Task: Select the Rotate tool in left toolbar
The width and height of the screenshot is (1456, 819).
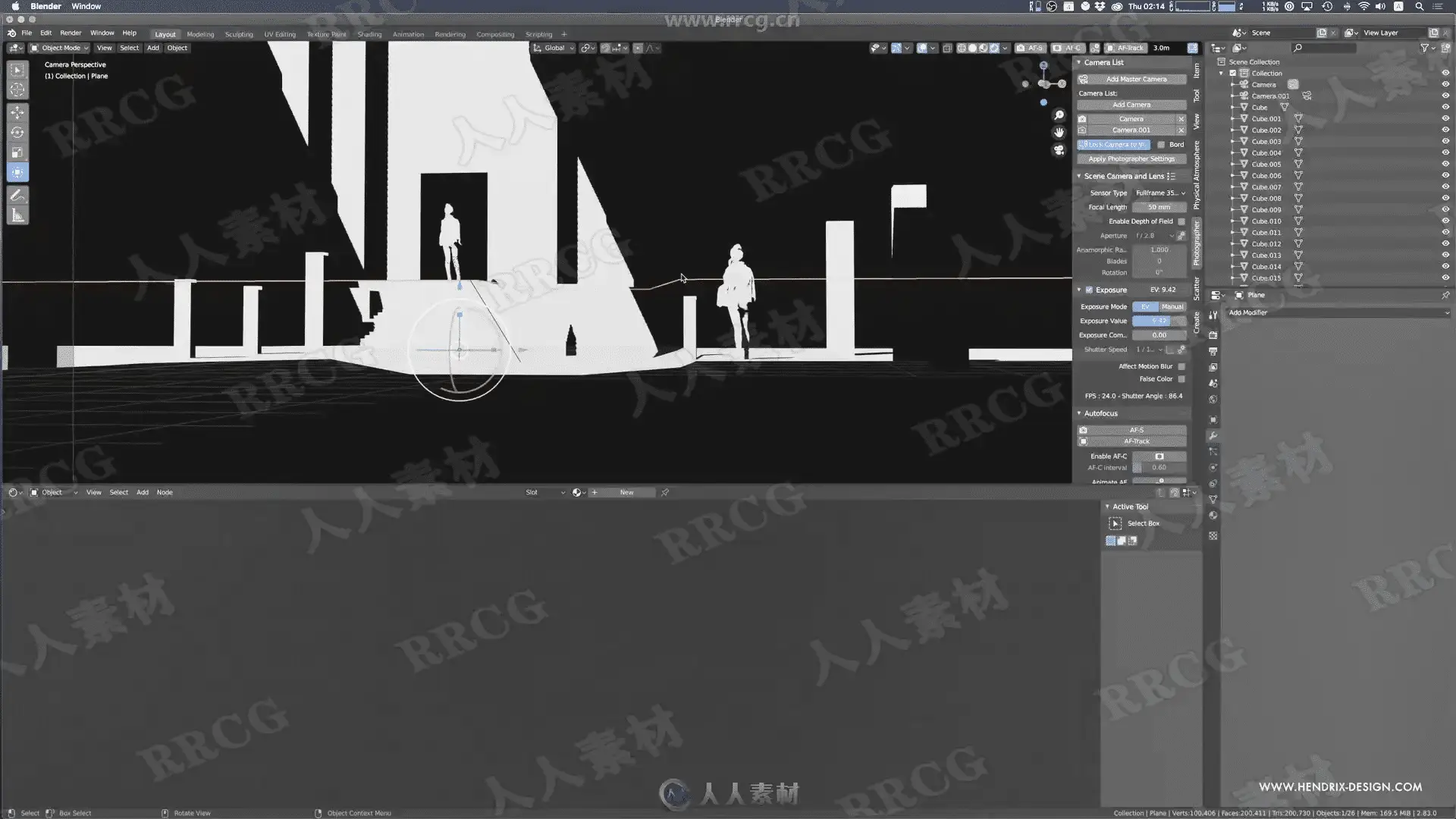Action: [x=17, y=133]
